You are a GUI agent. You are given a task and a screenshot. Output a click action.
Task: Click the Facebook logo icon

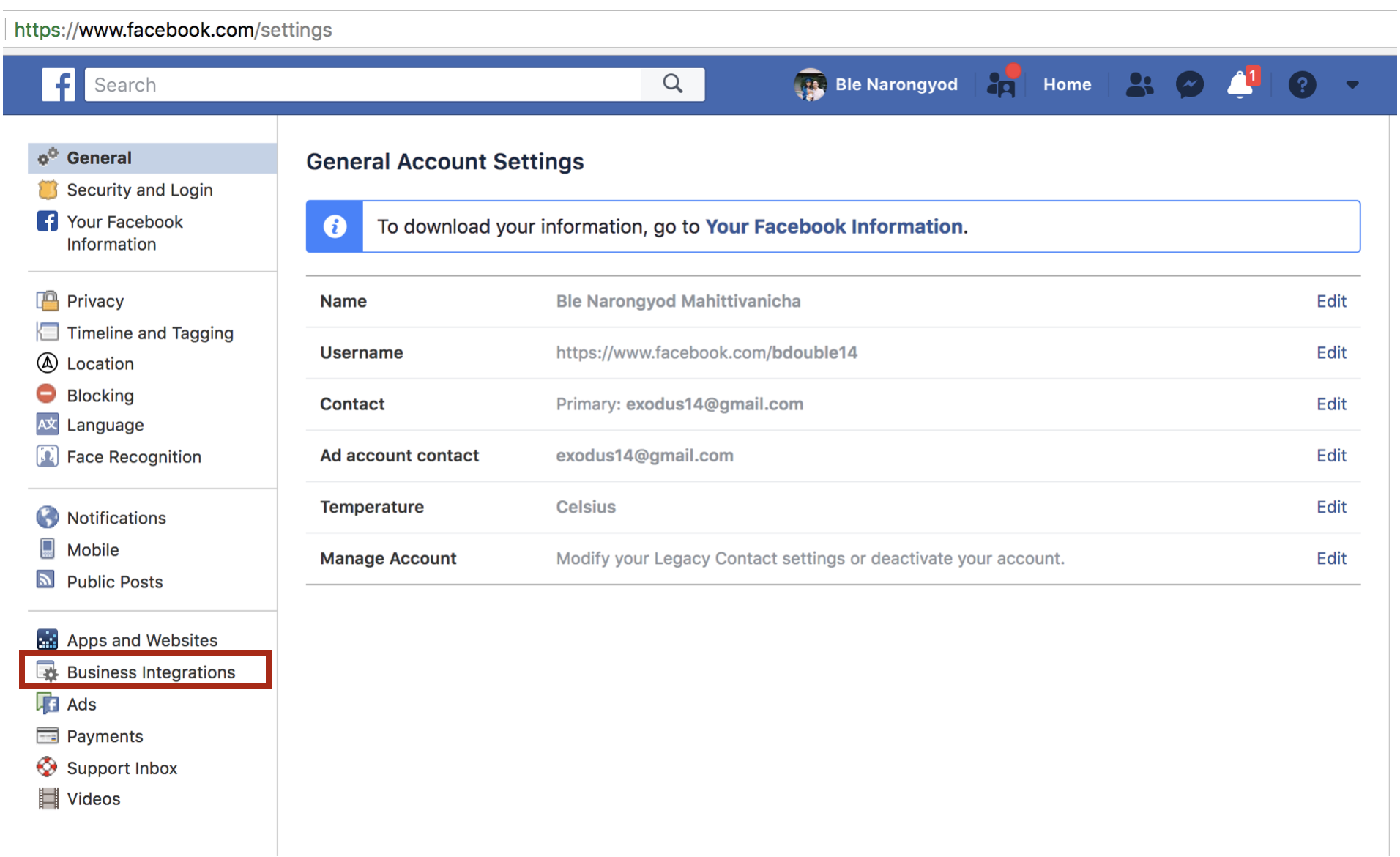coord(58,85)
